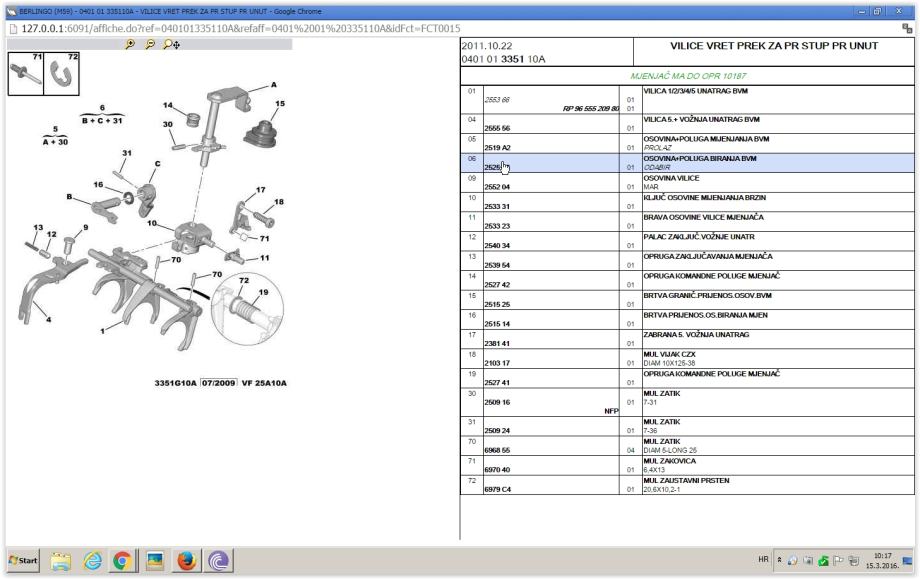Screen dimensions: 920x579
Task: Click callout number 19 on diagram
Action: click(x=263, y=292)
